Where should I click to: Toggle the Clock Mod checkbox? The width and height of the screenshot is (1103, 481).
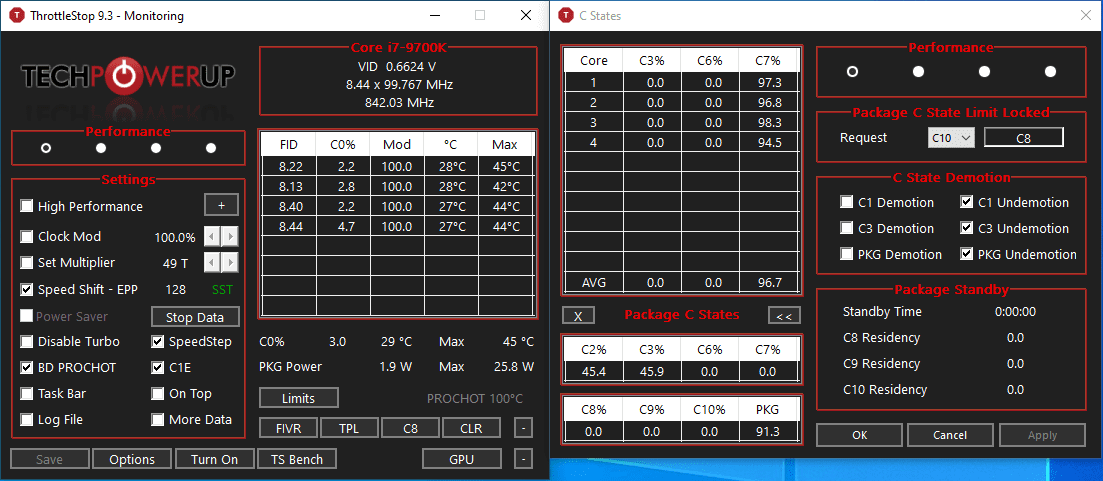point(27,236)
